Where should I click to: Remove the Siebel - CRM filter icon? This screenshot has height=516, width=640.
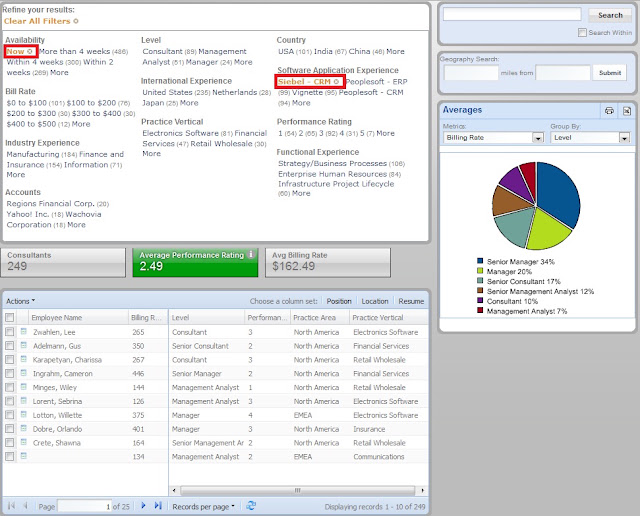point(336,82)
